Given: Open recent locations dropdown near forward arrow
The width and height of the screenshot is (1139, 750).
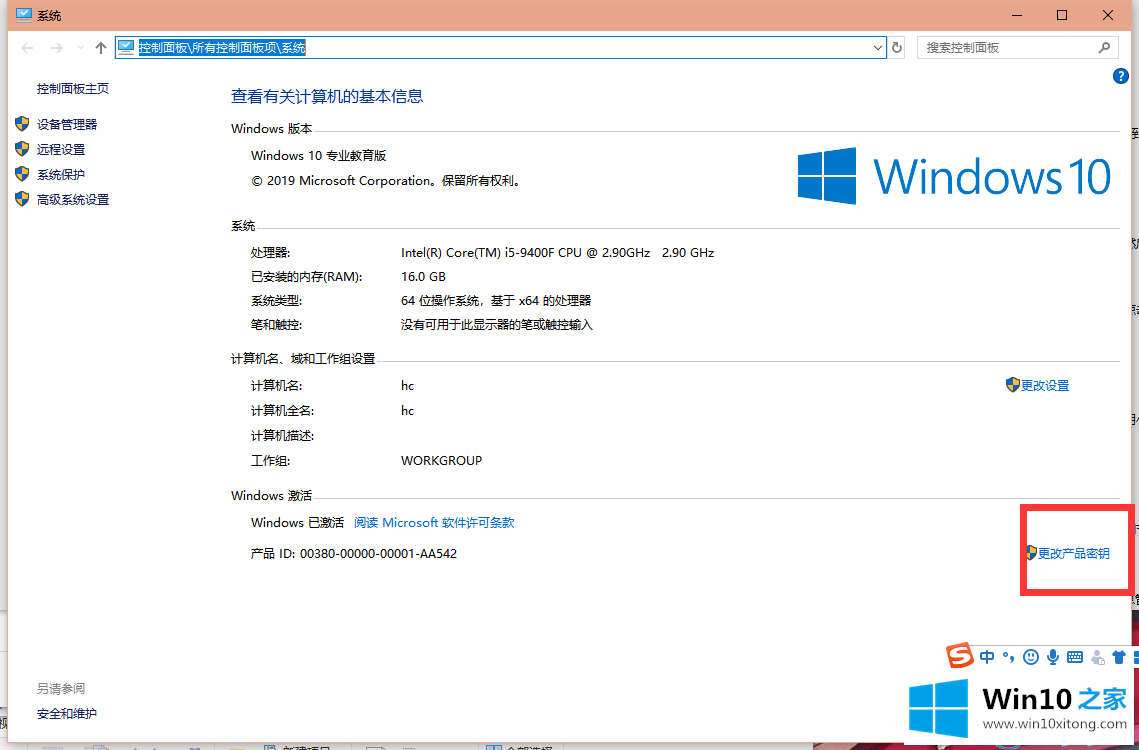Looking at the screenshot, I should pyautogui.click(x=79, y=48).
